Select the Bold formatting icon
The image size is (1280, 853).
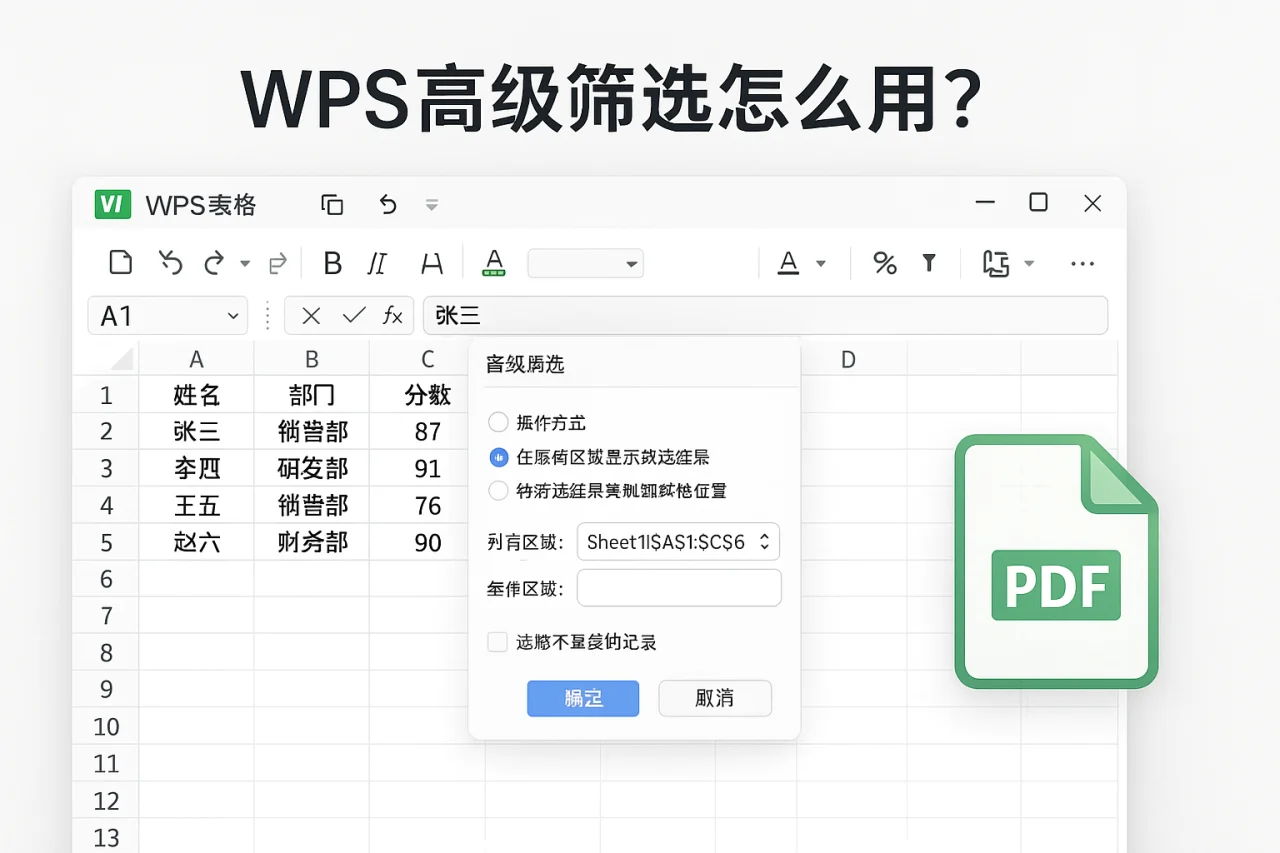click(332, 263)
